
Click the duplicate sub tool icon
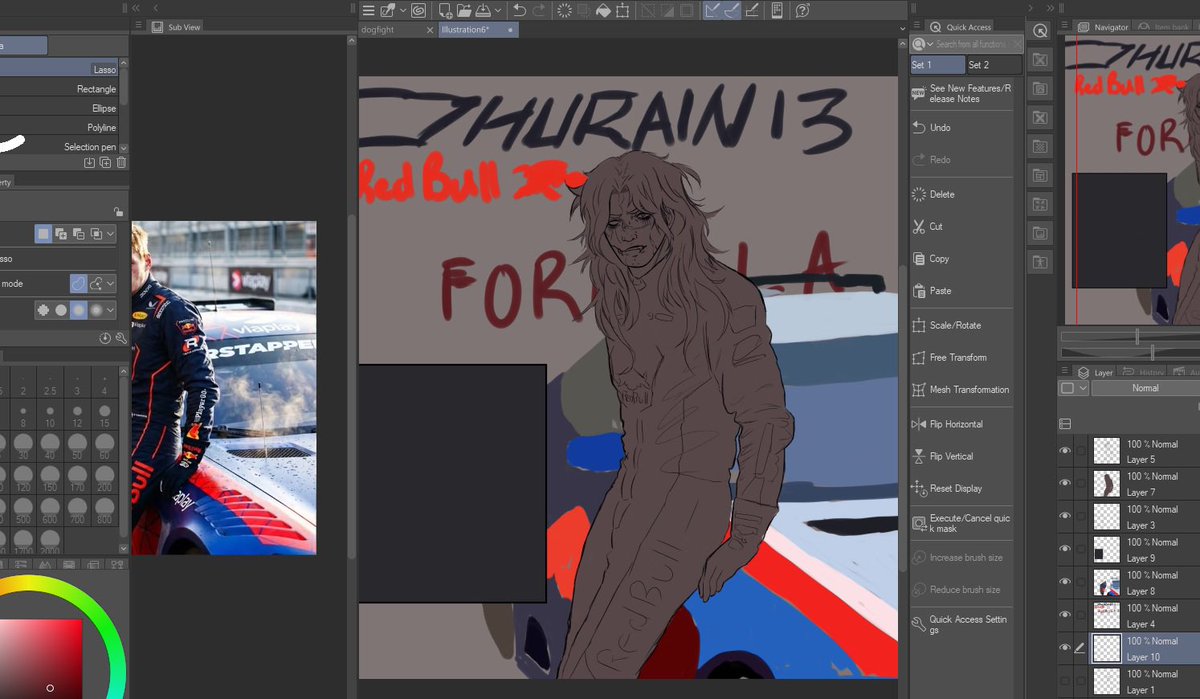click(105, 162)
